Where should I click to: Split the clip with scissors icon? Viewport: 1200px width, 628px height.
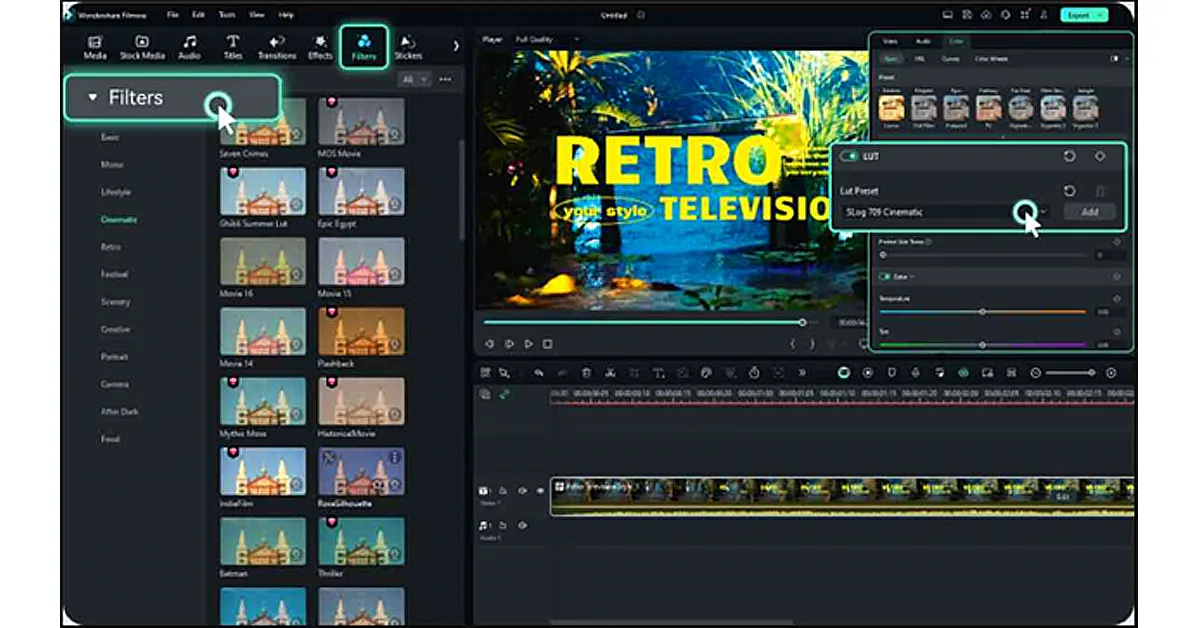610,372
